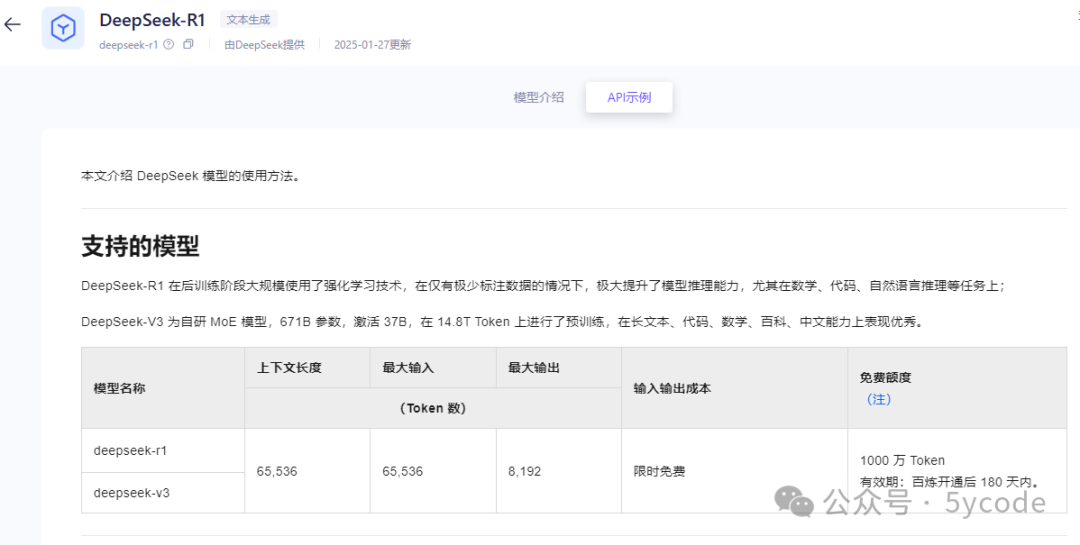Click the 8,192 max output value
The image size is (1080, 545).
click(x=524, y=471)
